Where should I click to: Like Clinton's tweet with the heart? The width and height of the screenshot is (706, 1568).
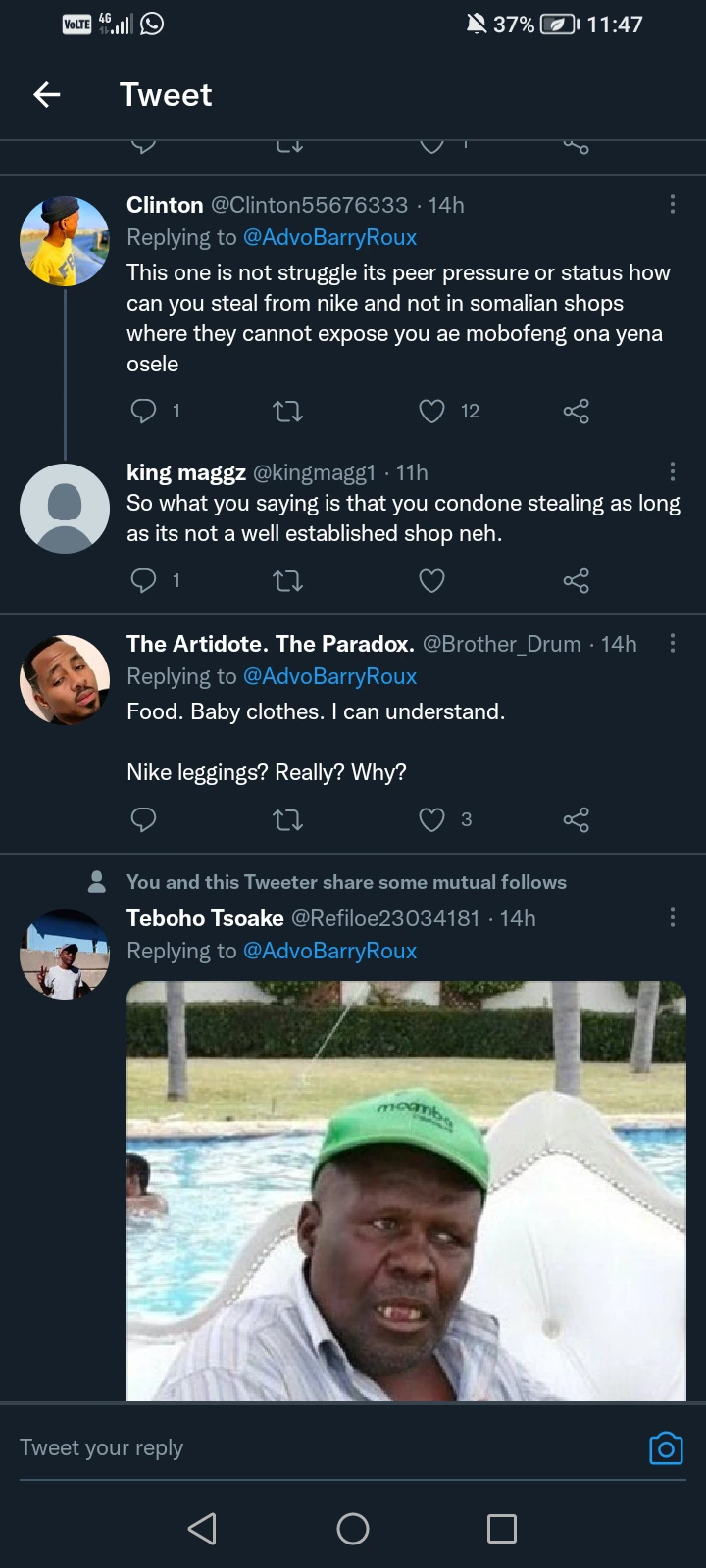432,411
